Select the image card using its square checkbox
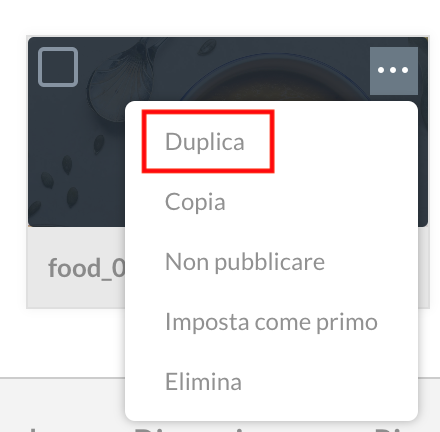The height and width of the screenshot is (432, 440). (58, 67)
